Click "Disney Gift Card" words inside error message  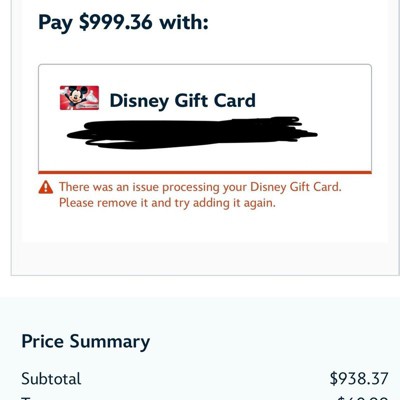pos(294,187)
